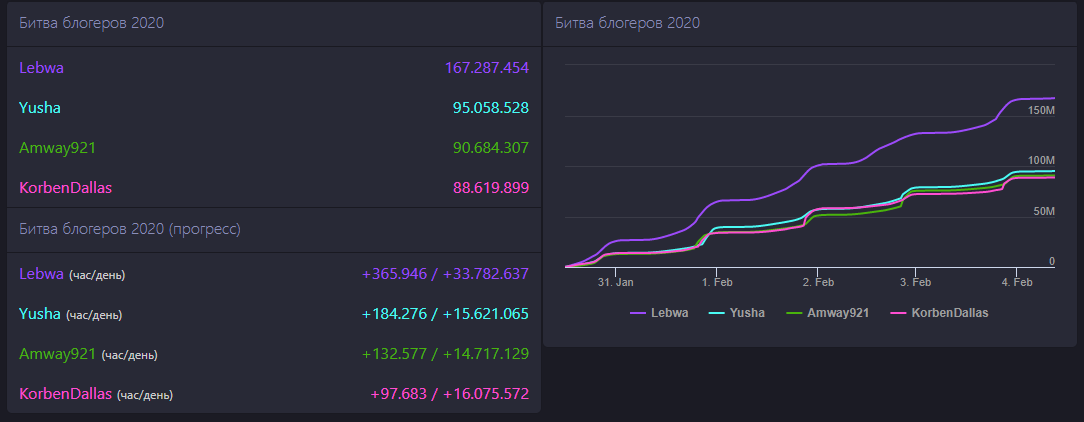Click the 3. Feb axis label

tap(915, 282)
